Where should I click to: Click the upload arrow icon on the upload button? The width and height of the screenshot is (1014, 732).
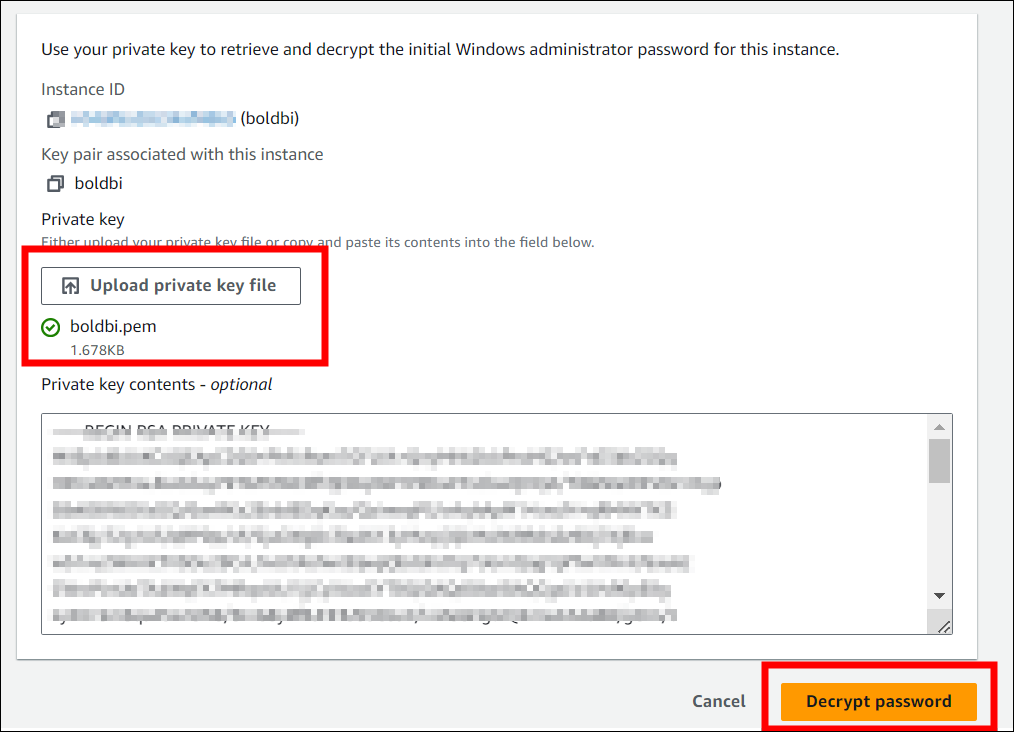click(x=70, y=286)
